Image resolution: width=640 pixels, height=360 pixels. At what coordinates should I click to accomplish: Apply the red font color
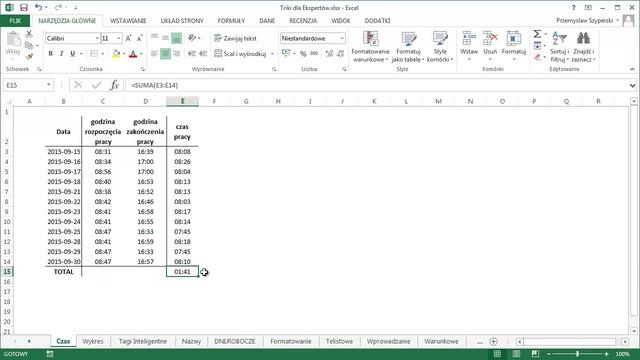tap(133, 53)
